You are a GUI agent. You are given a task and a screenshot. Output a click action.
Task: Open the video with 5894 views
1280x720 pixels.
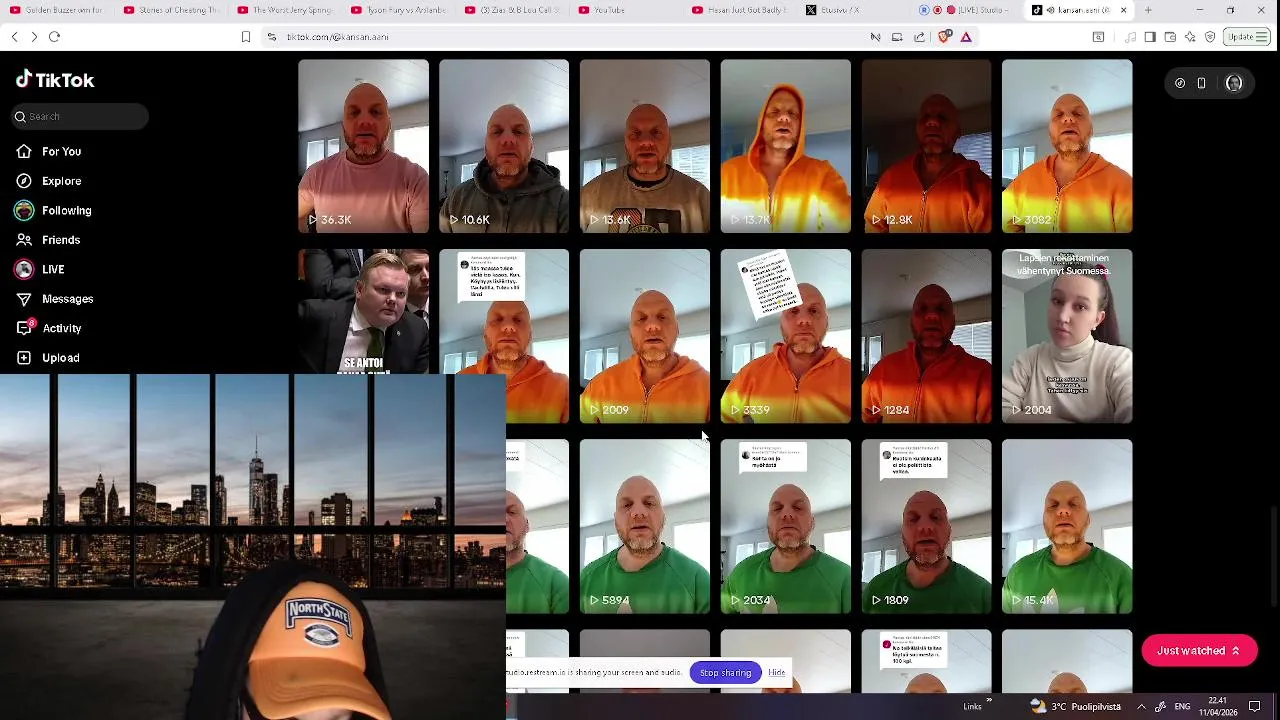click(x=645, y=526)
